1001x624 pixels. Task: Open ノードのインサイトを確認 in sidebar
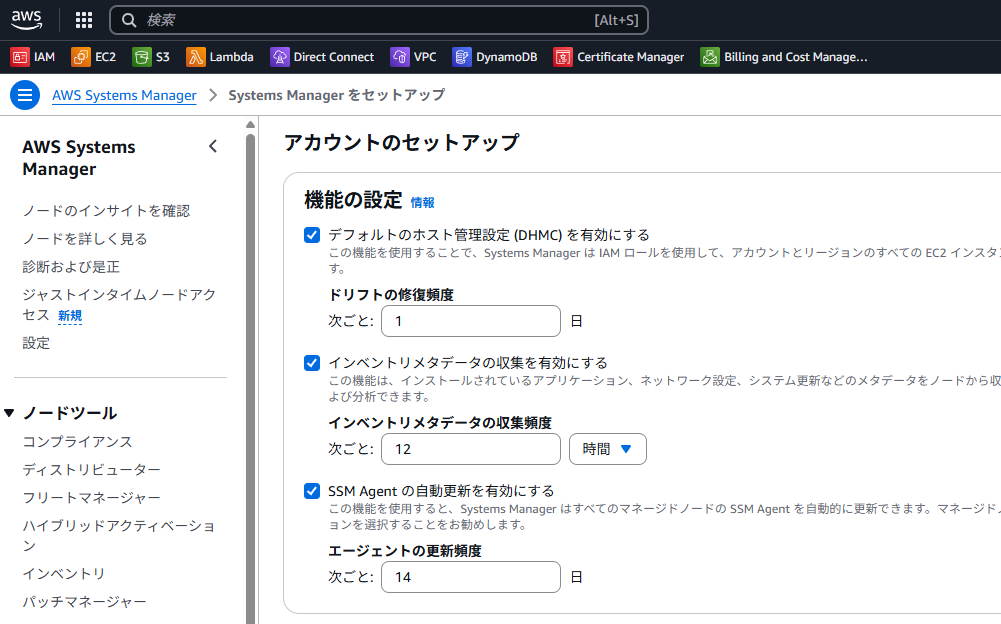[107, 211]
